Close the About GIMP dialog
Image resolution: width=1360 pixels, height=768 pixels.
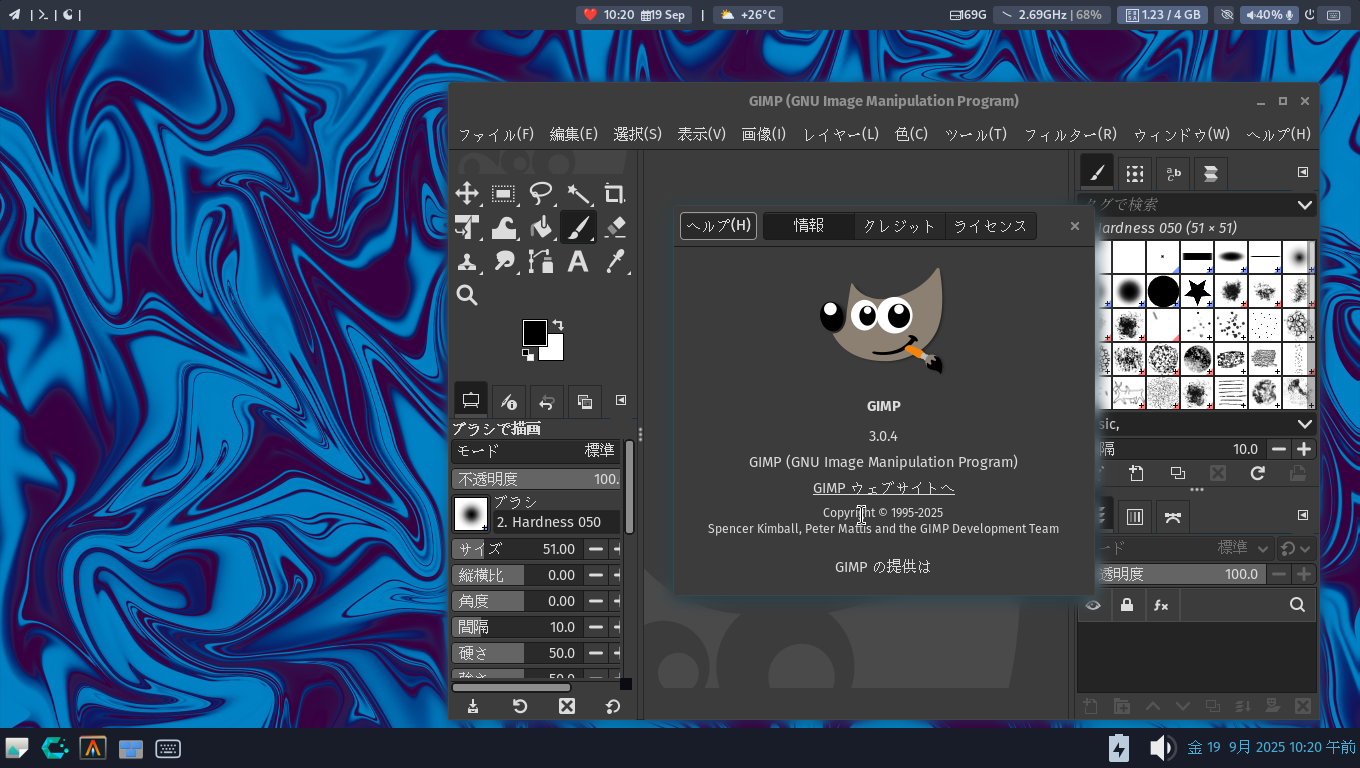1075,226
